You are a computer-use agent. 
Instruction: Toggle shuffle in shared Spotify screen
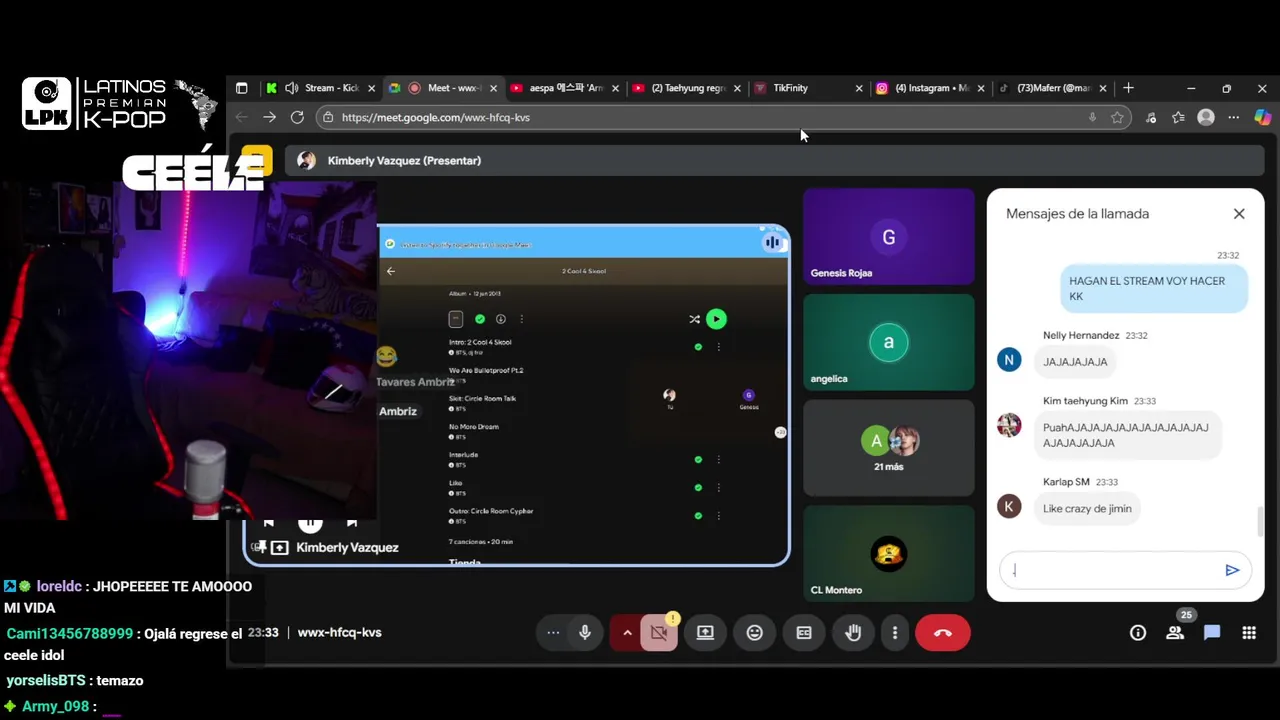coord(694,319)
